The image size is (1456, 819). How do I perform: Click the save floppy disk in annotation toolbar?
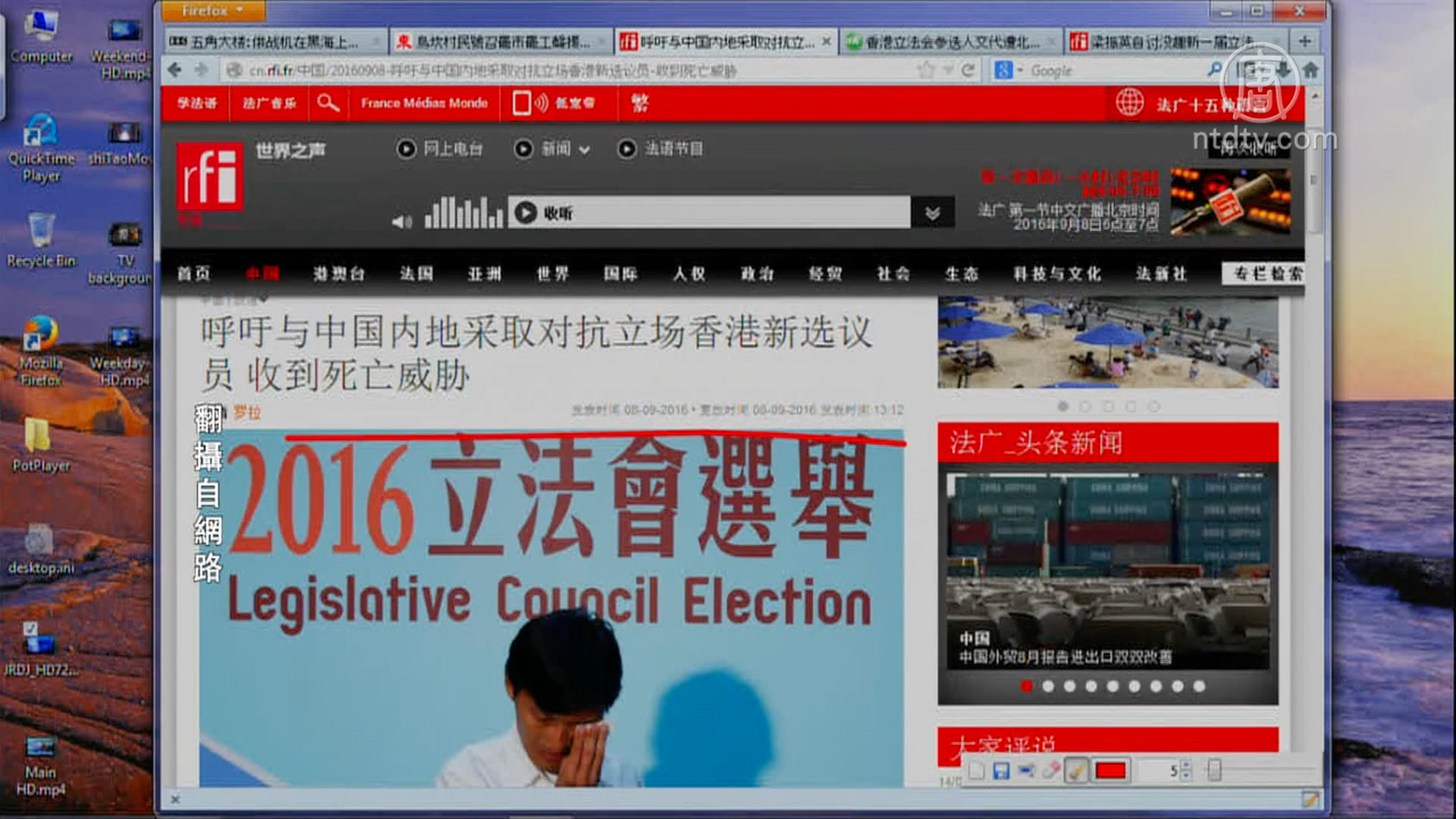tap(1001, 771)
